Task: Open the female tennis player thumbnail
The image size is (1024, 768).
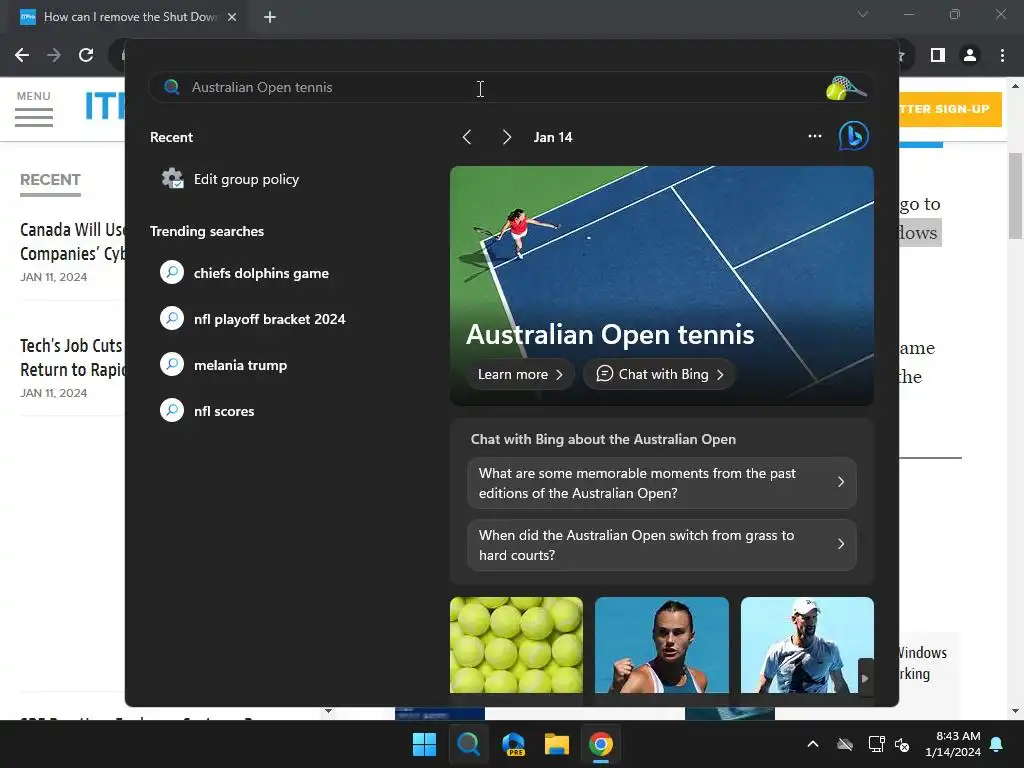Action: click(662, 645)
